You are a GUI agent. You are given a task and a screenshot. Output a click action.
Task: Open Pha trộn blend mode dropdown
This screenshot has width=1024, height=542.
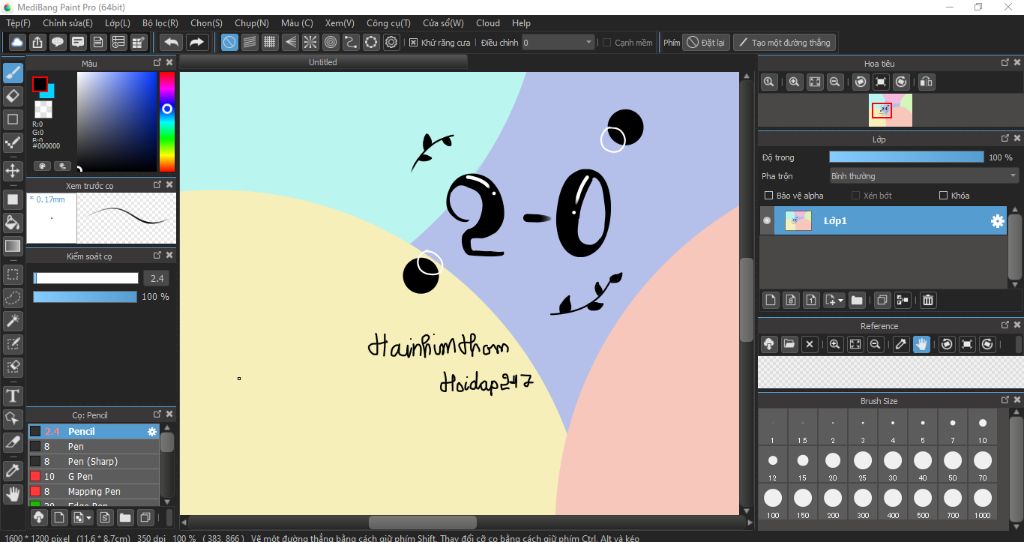(923, 176)
